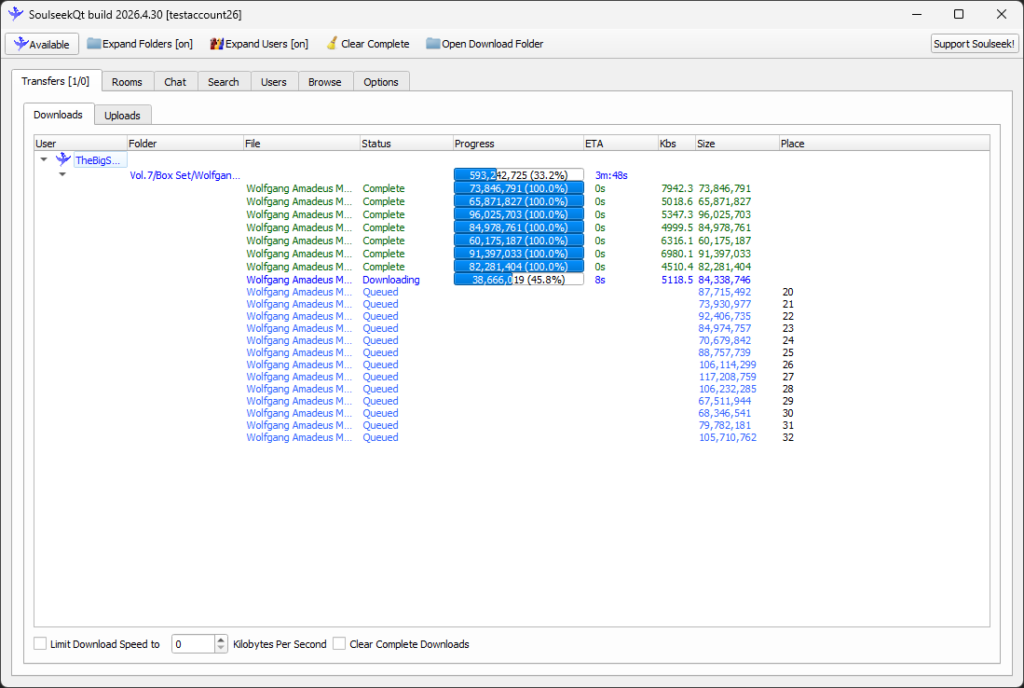This screenshot has height=688, width=1024.
Task: Sort by the Place column header
Action: click(884, 143)
